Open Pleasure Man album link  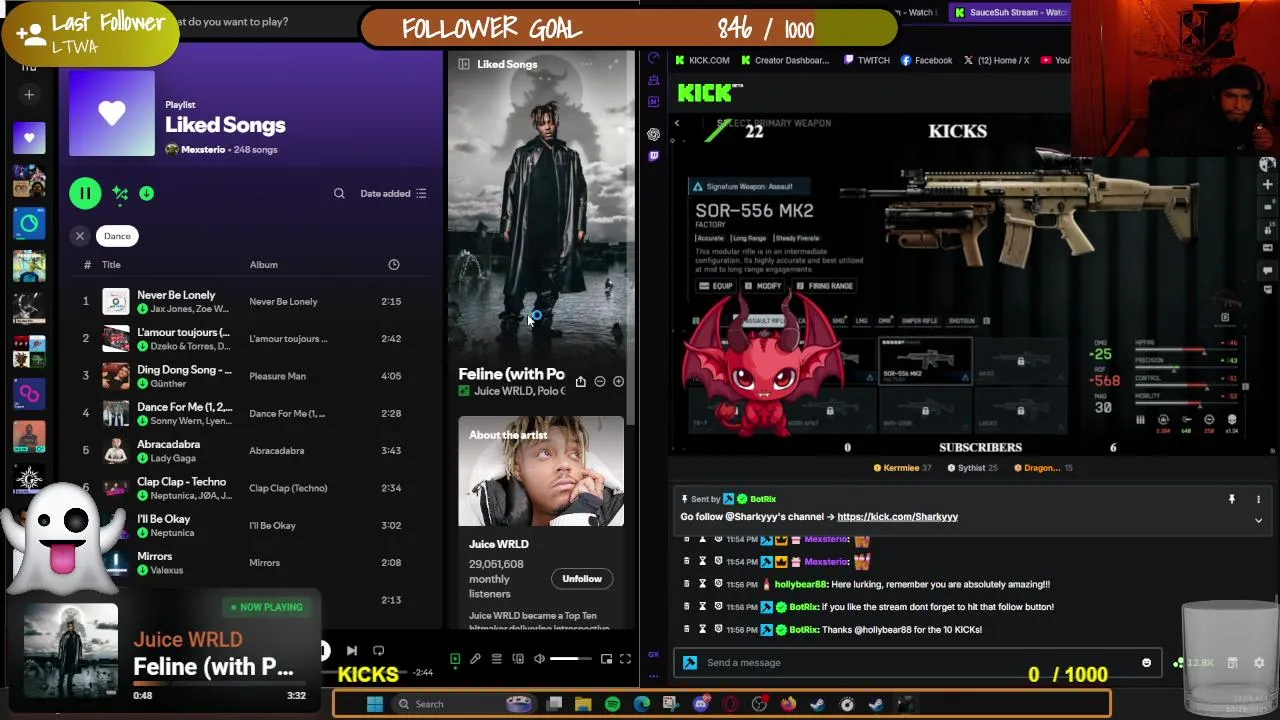[277, 376]
